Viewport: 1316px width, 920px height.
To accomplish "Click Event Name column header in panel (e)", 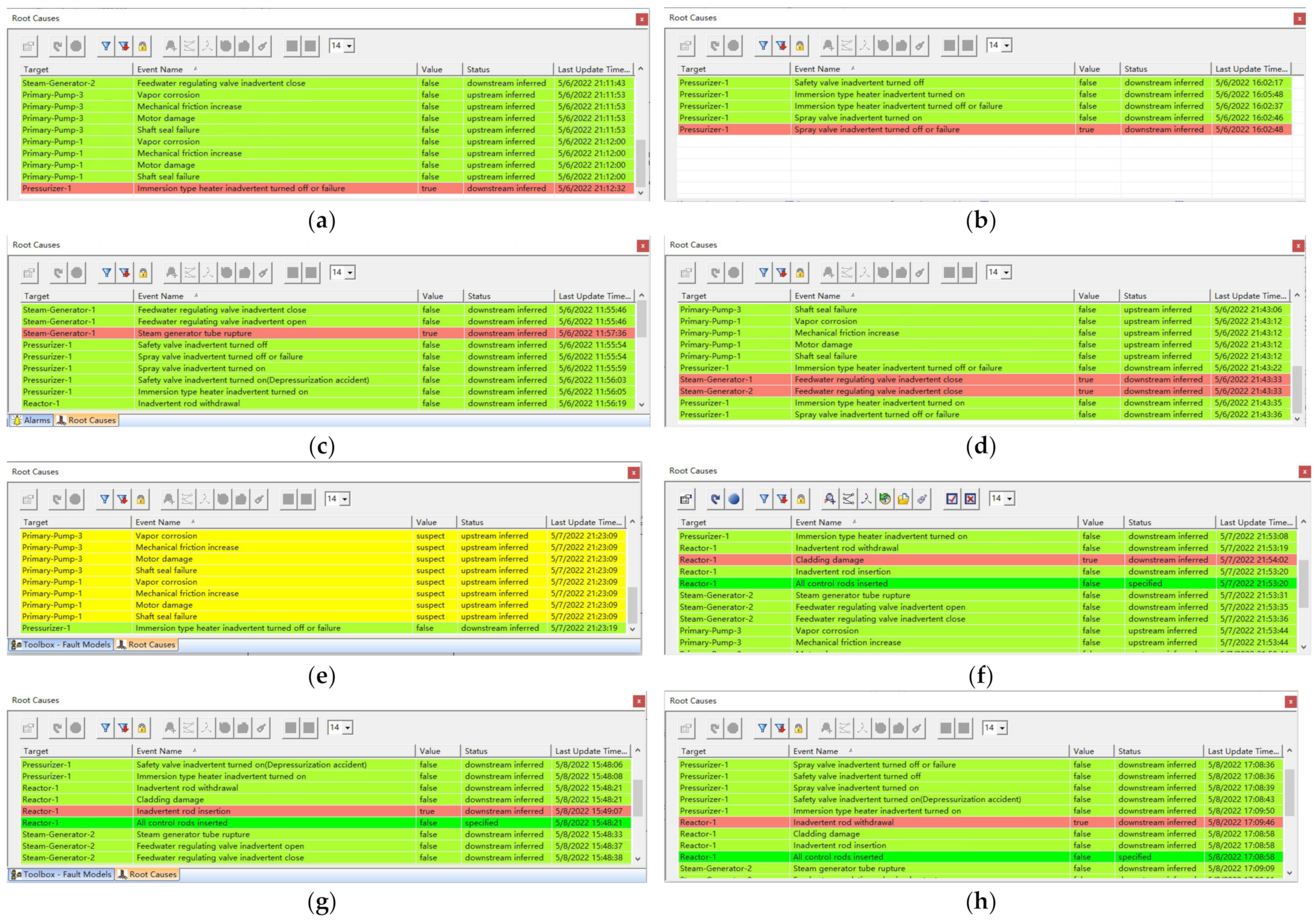I will (x=271, y=522).
